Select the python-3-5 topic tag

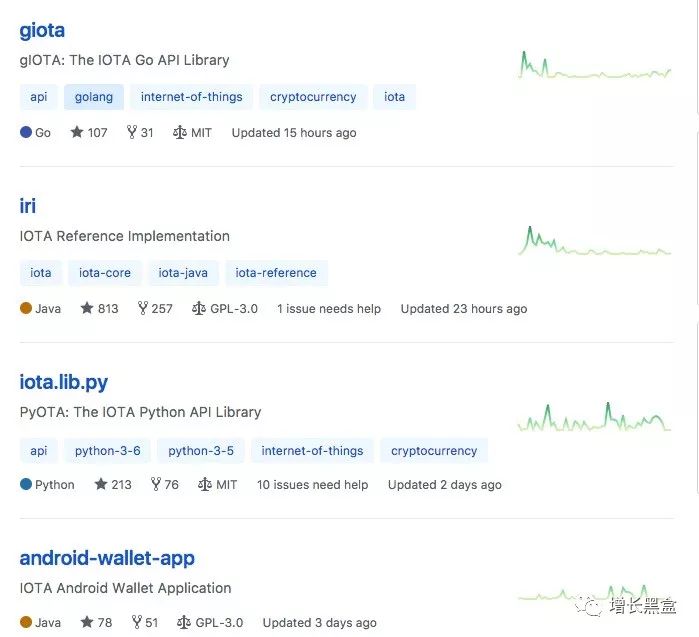[x=201, y=451]
